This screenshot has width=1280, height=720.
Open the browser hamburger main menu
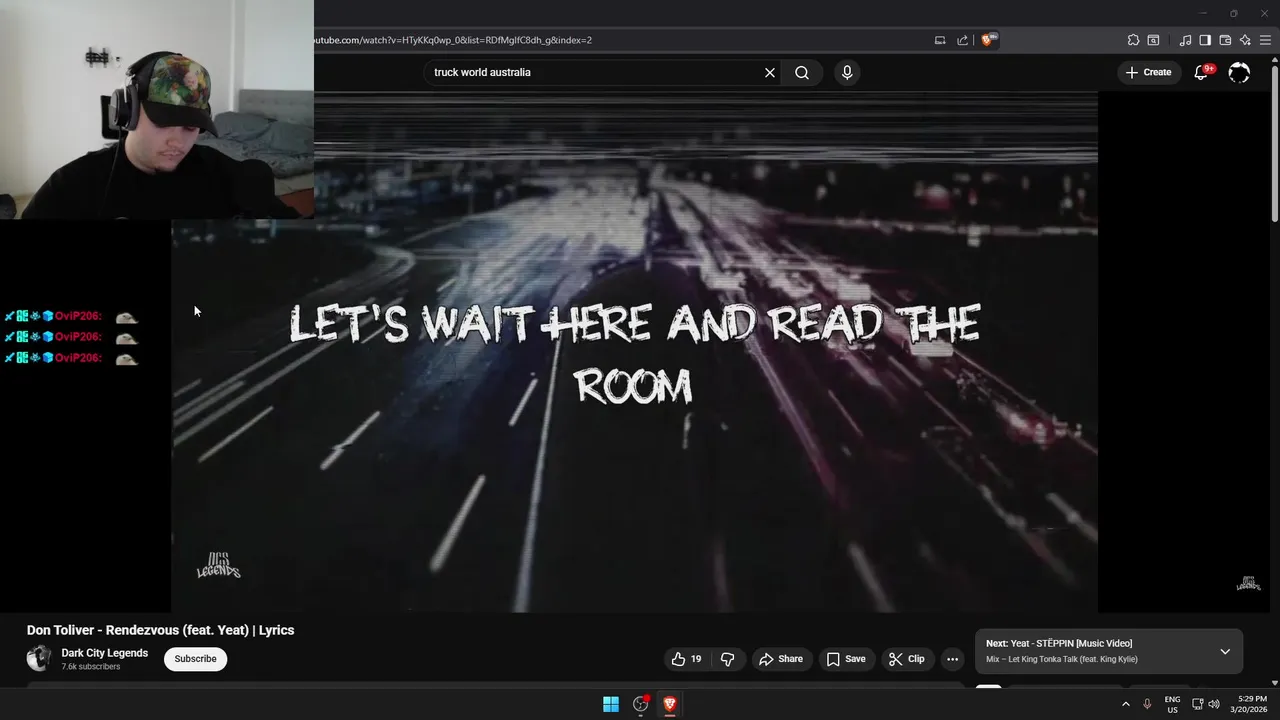tap(1265, 40)
